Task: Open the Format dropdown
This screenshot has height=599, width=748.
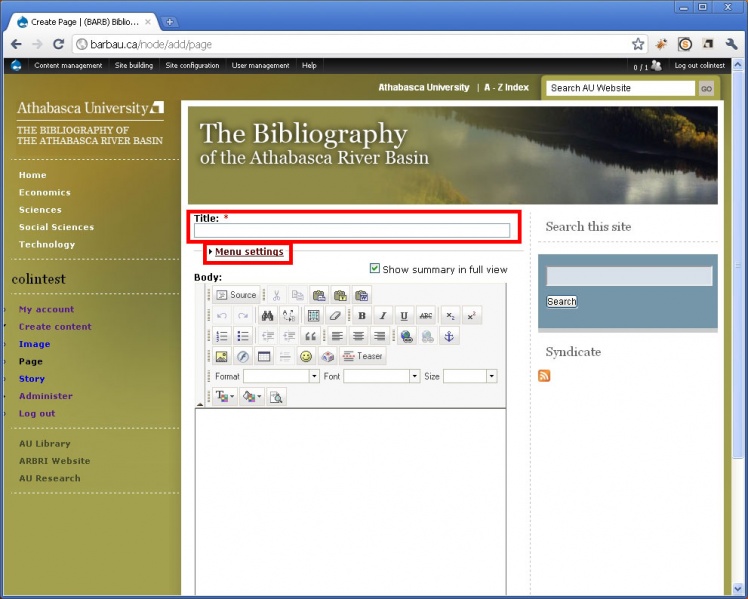Action: click(x=281, y=376)
